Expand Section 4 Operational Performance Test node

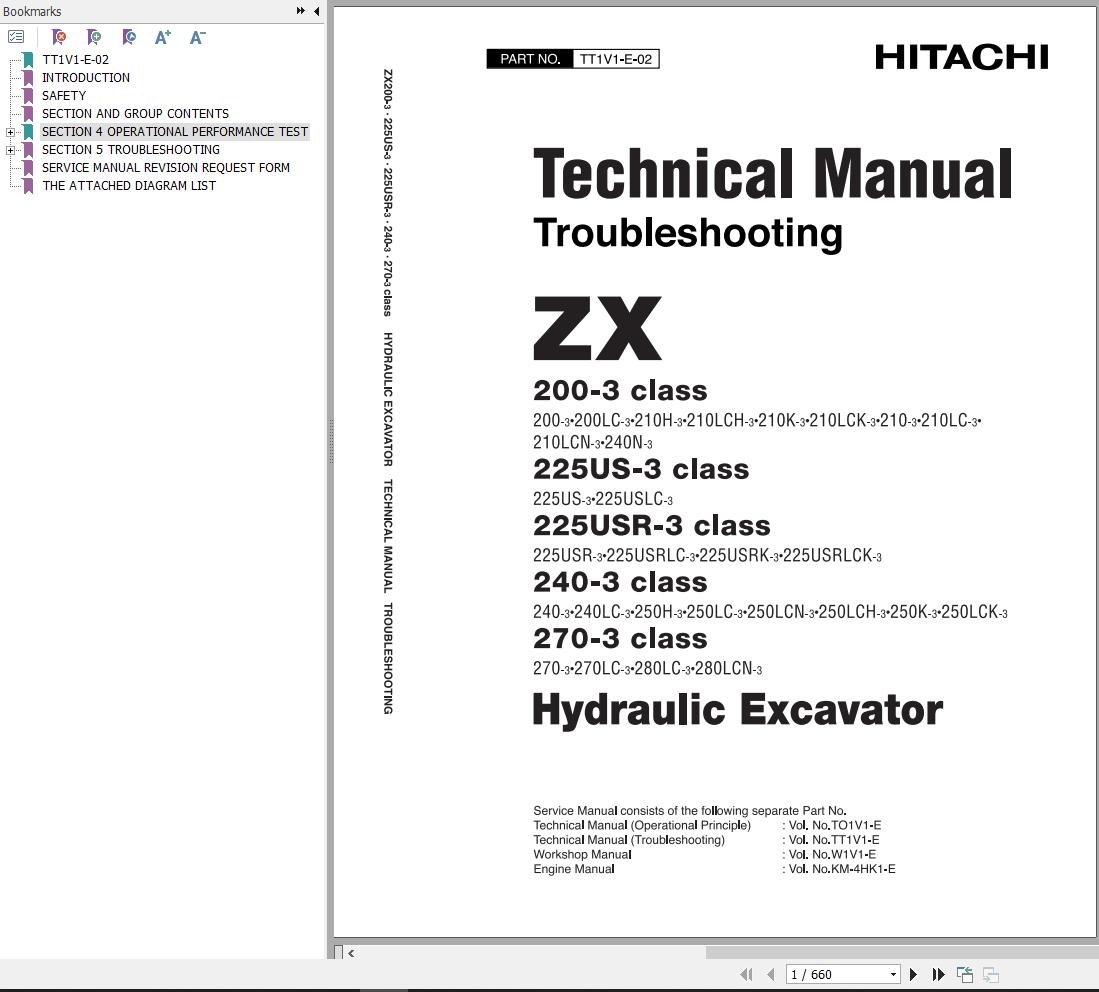tap(10, 132)
